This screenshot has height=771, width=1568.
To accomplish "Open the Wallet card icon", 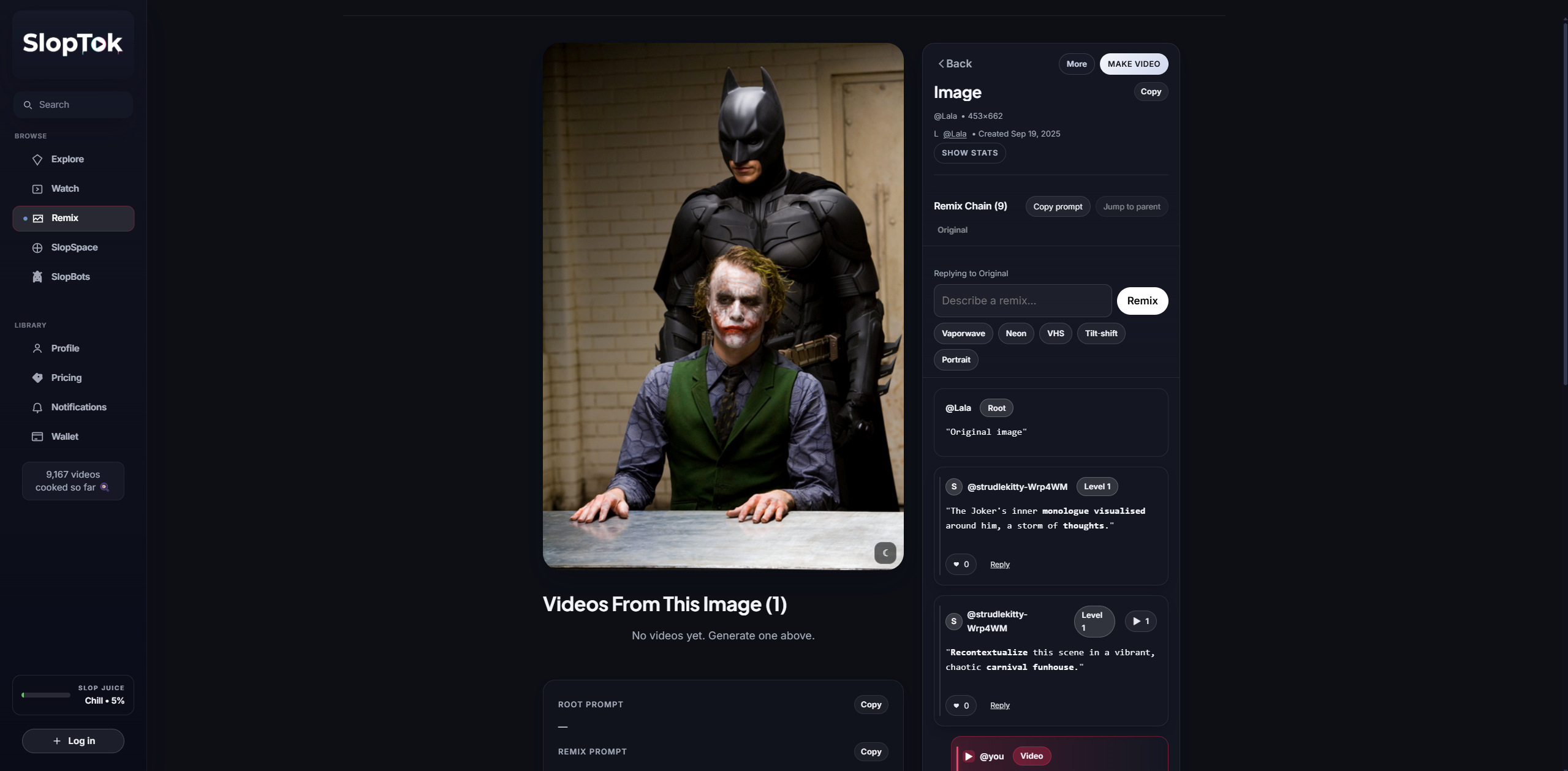I will 37,437.
